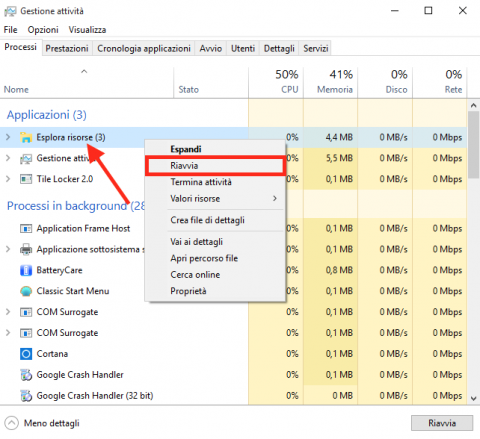
Task: Expand the first COM Surrogate row
Action: pos(8,312)
